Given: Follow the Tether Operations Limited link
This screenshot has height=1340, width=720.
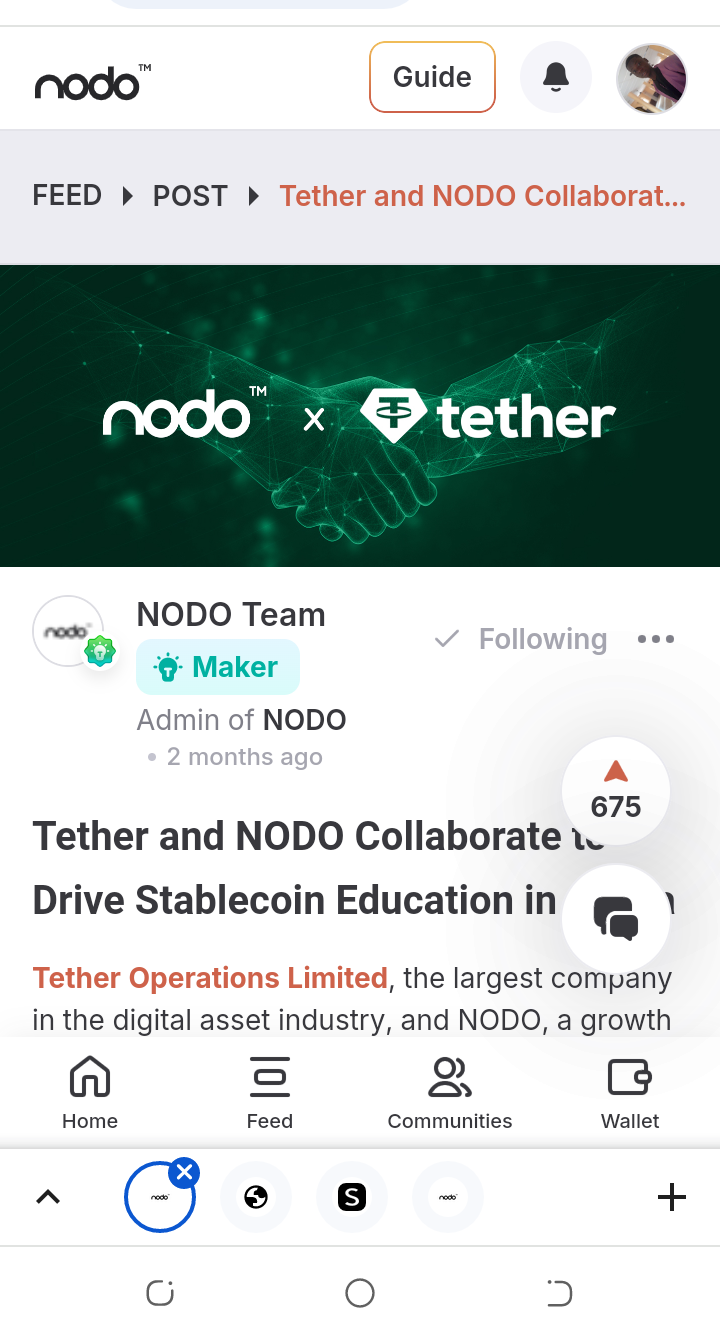Looking at the screenshot, I should click(x=210, y=977).
